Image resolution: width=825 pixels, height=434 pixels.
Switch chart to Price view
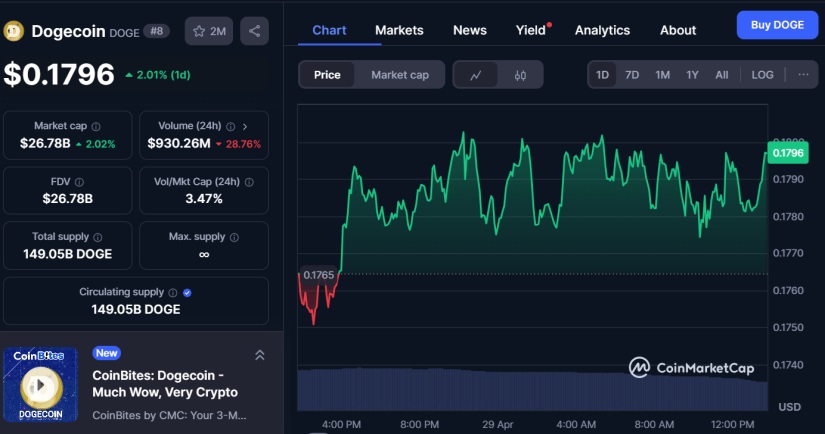(x=327, y=75)
